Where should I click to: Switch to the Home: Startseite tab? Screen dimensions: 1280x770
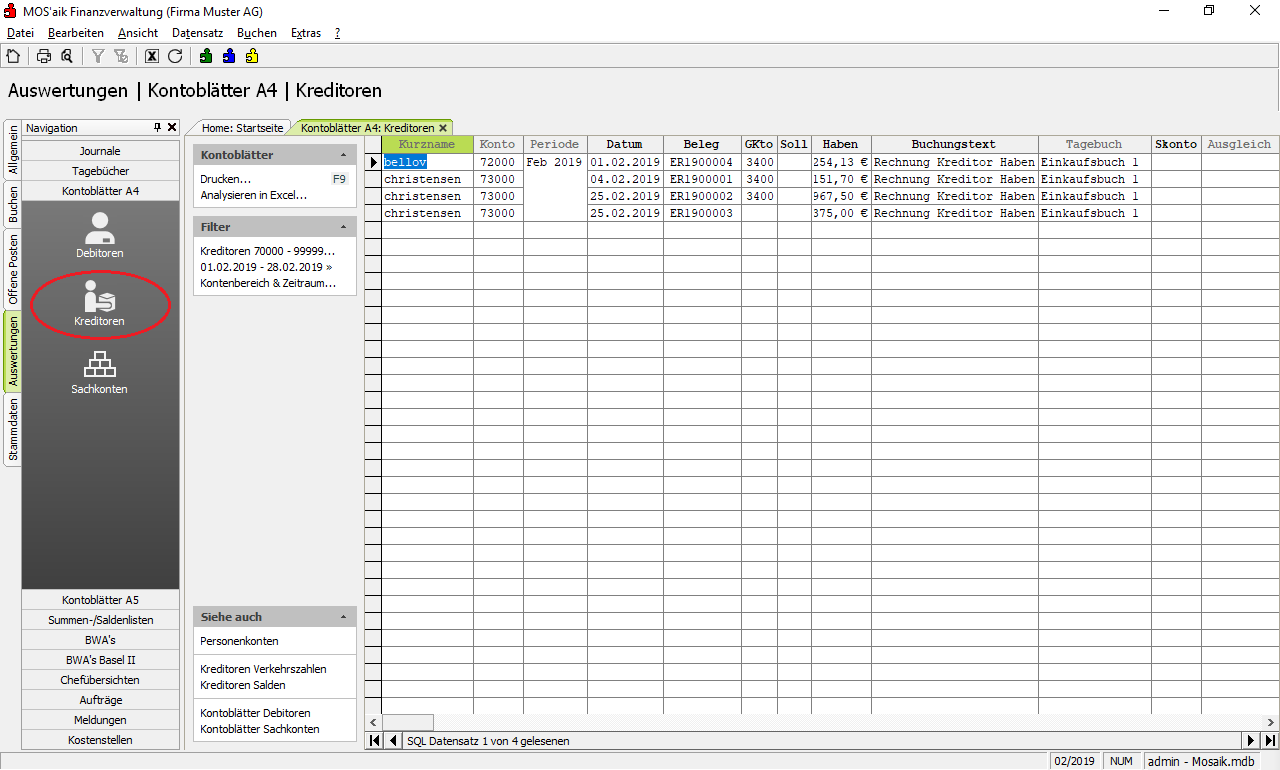(242, 128)
